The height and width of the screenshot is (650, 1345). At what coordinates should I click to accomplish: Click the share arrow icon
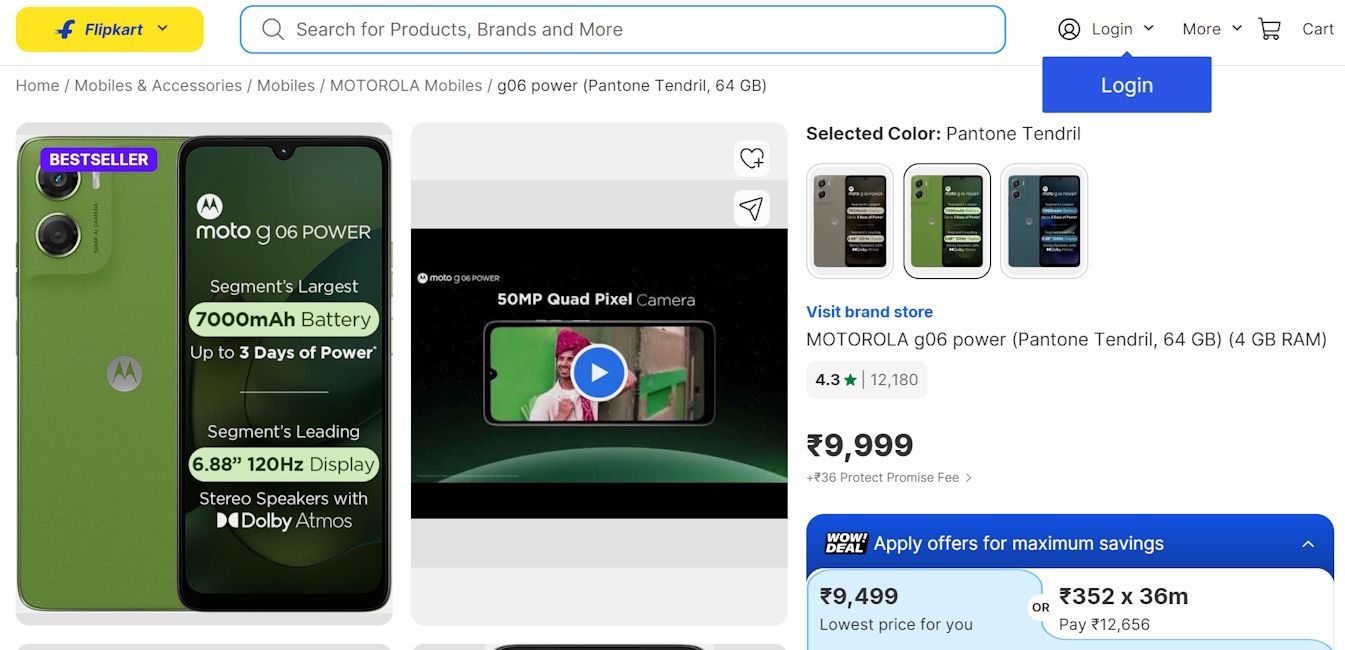[x=751, y=207]
